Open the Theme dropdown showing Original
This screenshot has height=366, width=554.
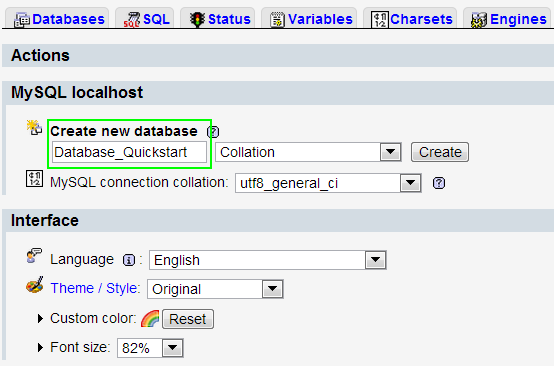[x=215, y=289]
